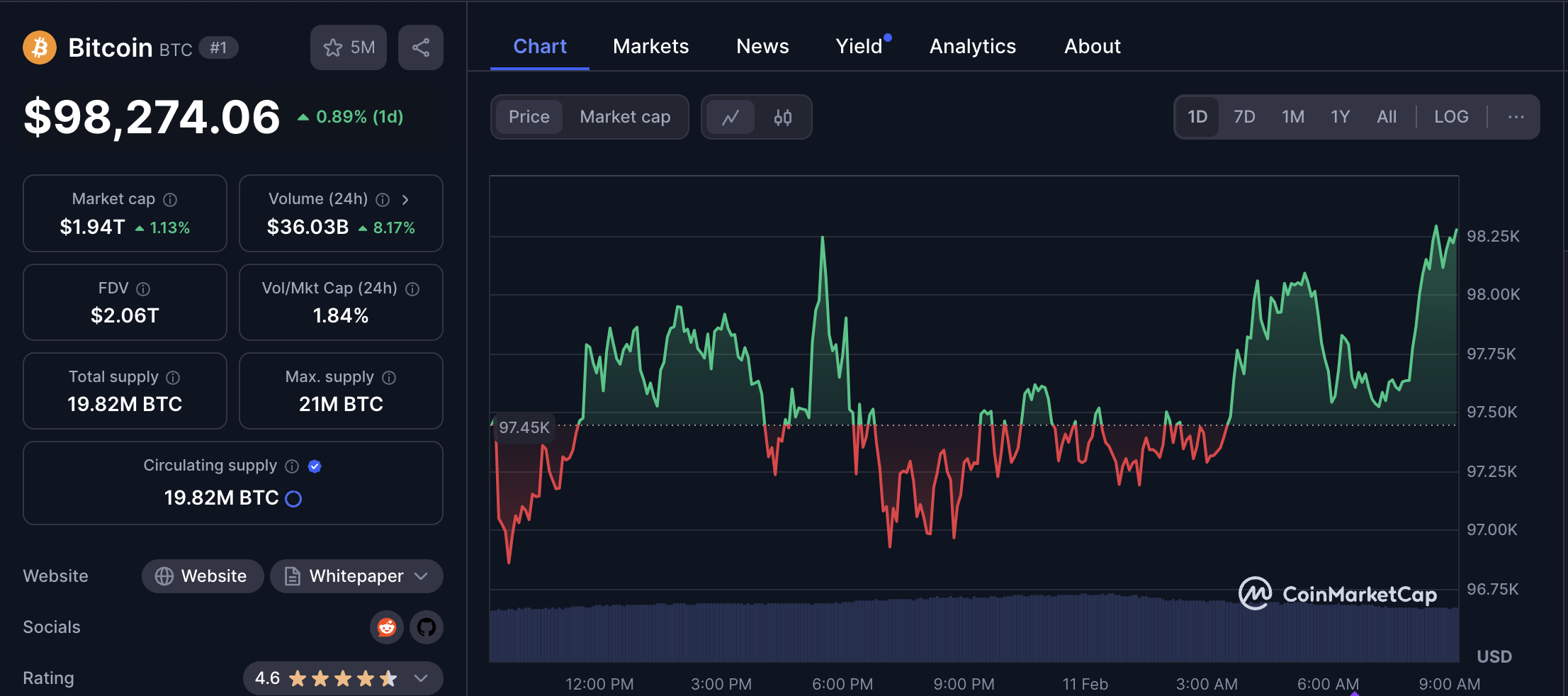Open Bitcoin's Reddit social link
This screenshot has height=696, width=1568.
click(x=387, y=627)
